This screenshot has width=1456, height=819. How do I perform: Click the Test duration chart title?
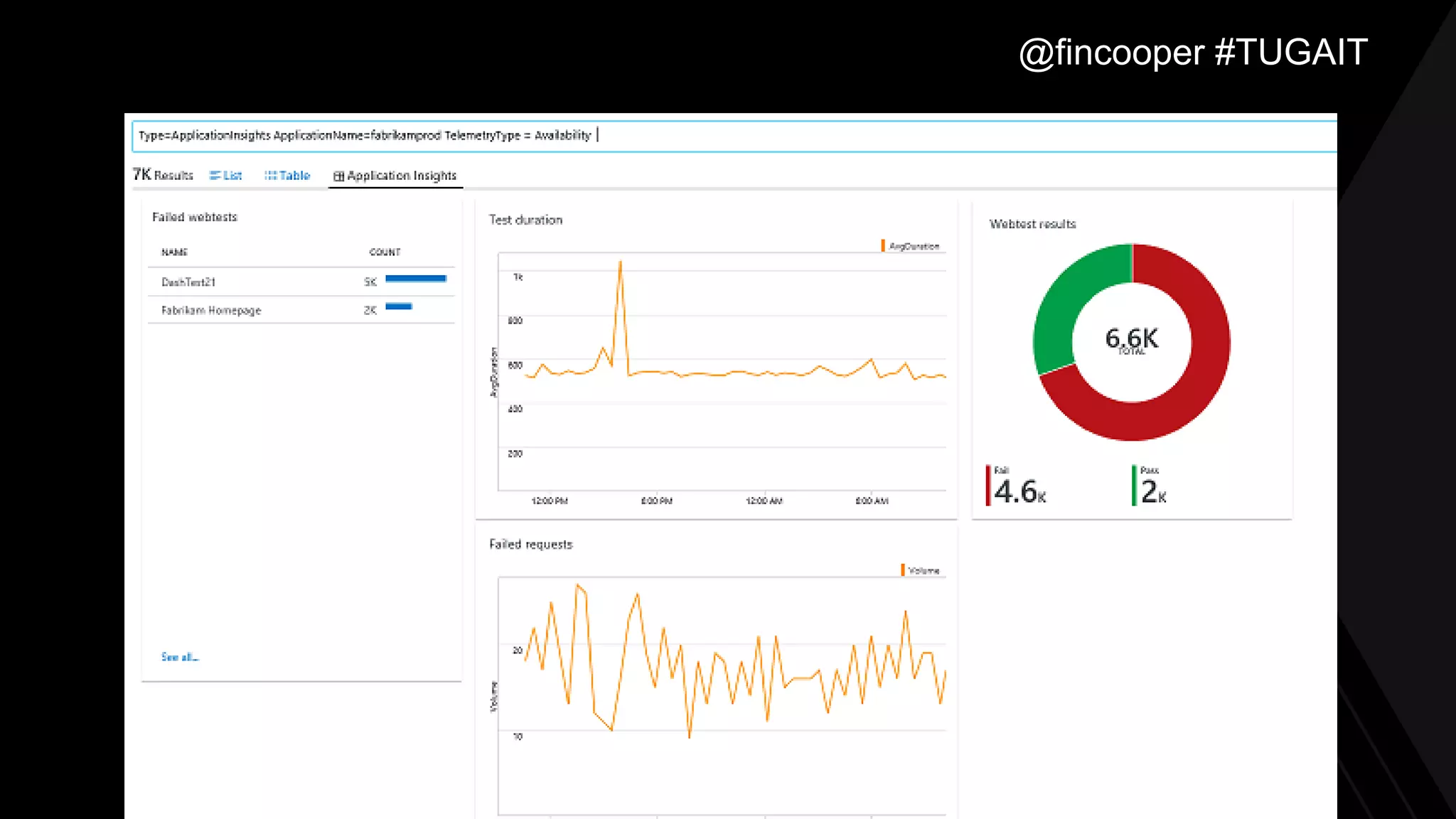(525, 220)
